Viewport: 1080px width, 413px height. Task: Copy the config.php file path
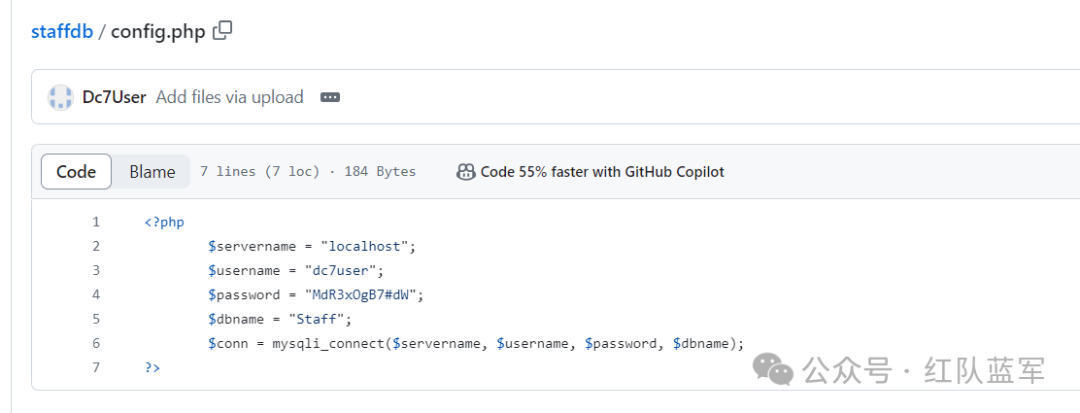pyautogui.click(x=223, y=31)
